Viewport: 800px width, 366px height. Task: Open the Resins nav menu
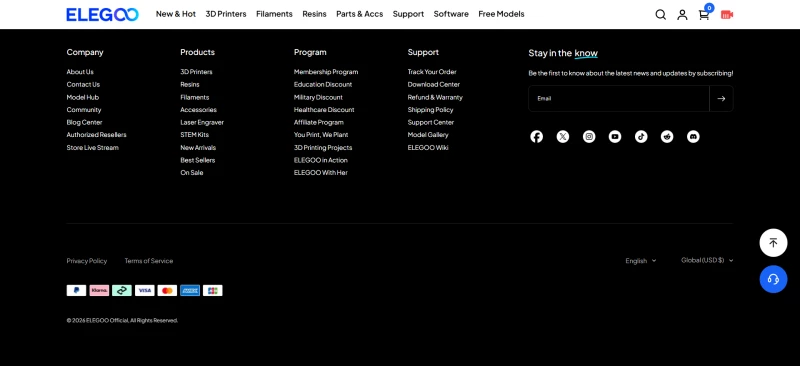314,14
